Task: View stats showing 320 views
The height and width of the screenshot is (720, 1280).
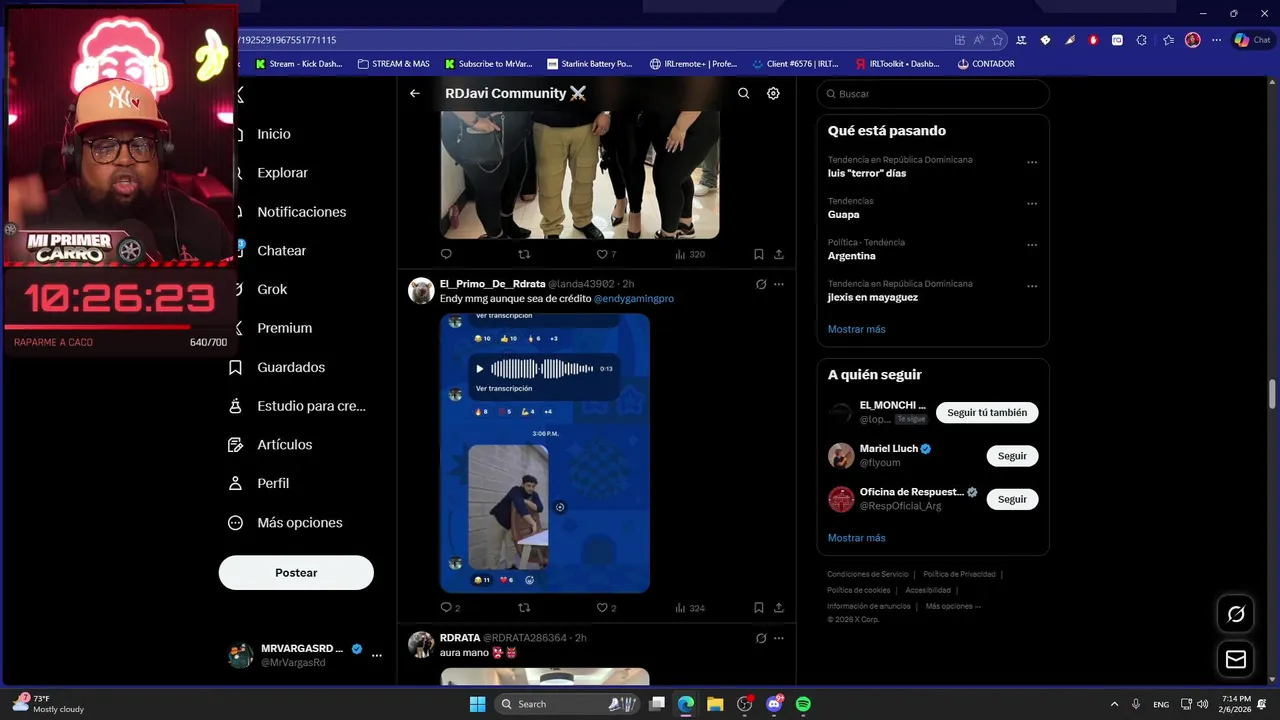Action: coord(690,254)
